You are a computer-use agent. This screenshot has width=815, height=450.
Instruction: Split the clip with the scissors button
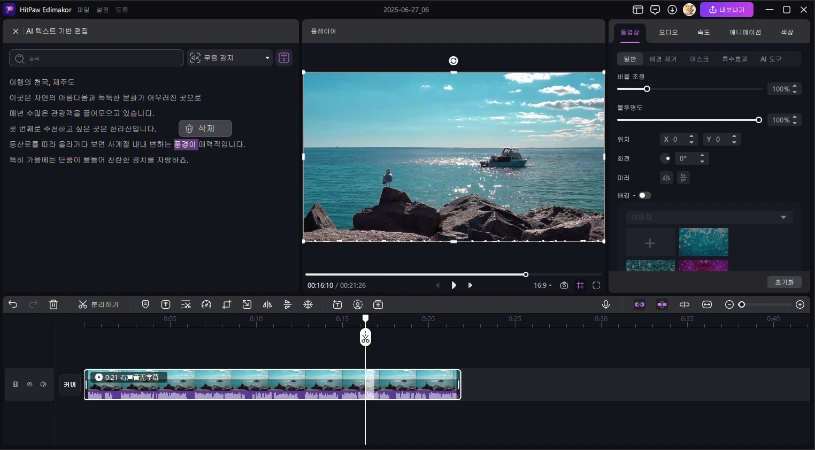[x=98, y=305]
